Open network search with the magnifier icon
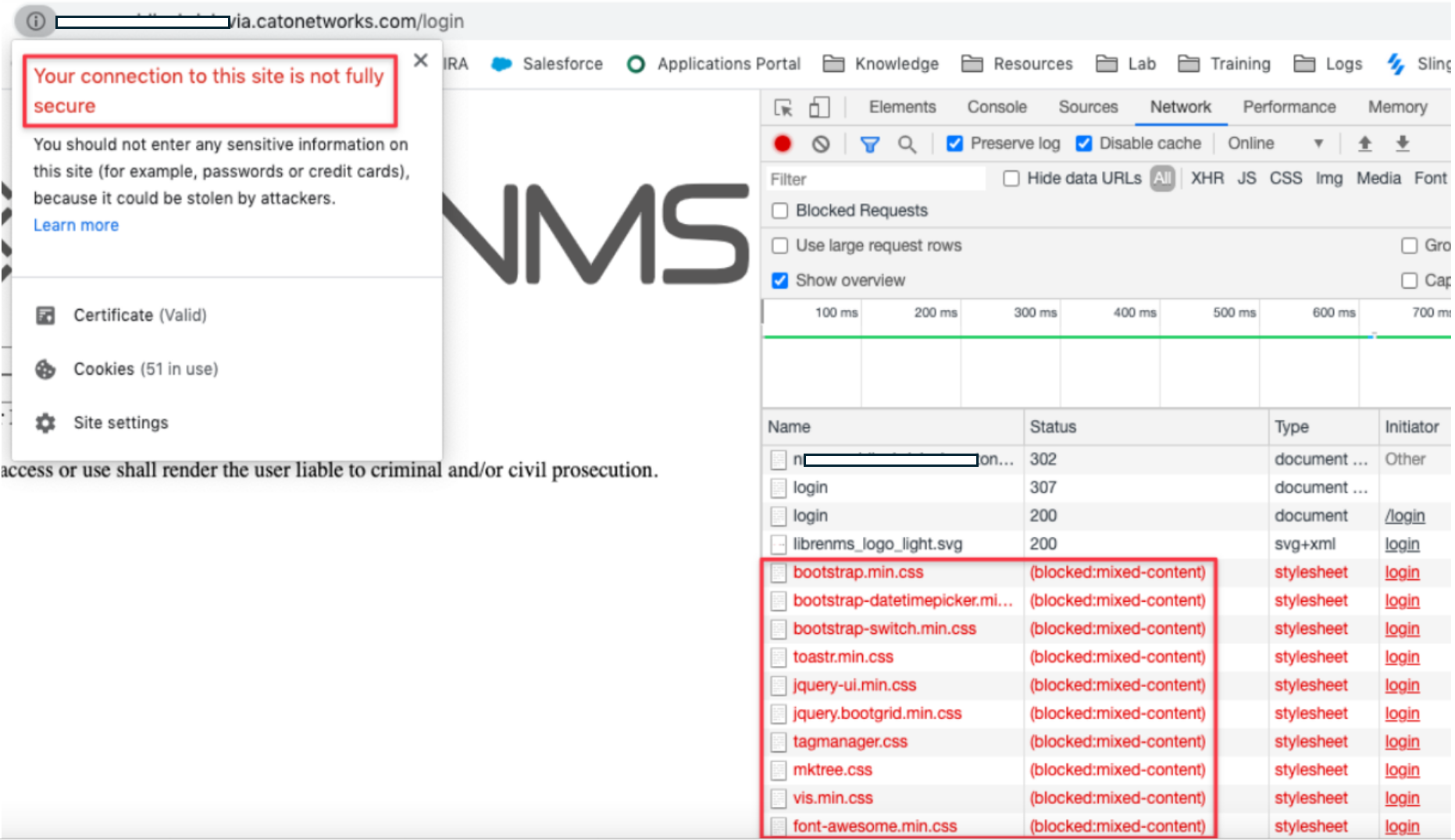This screenshot has width=1455, height=840. pos(907,144)
